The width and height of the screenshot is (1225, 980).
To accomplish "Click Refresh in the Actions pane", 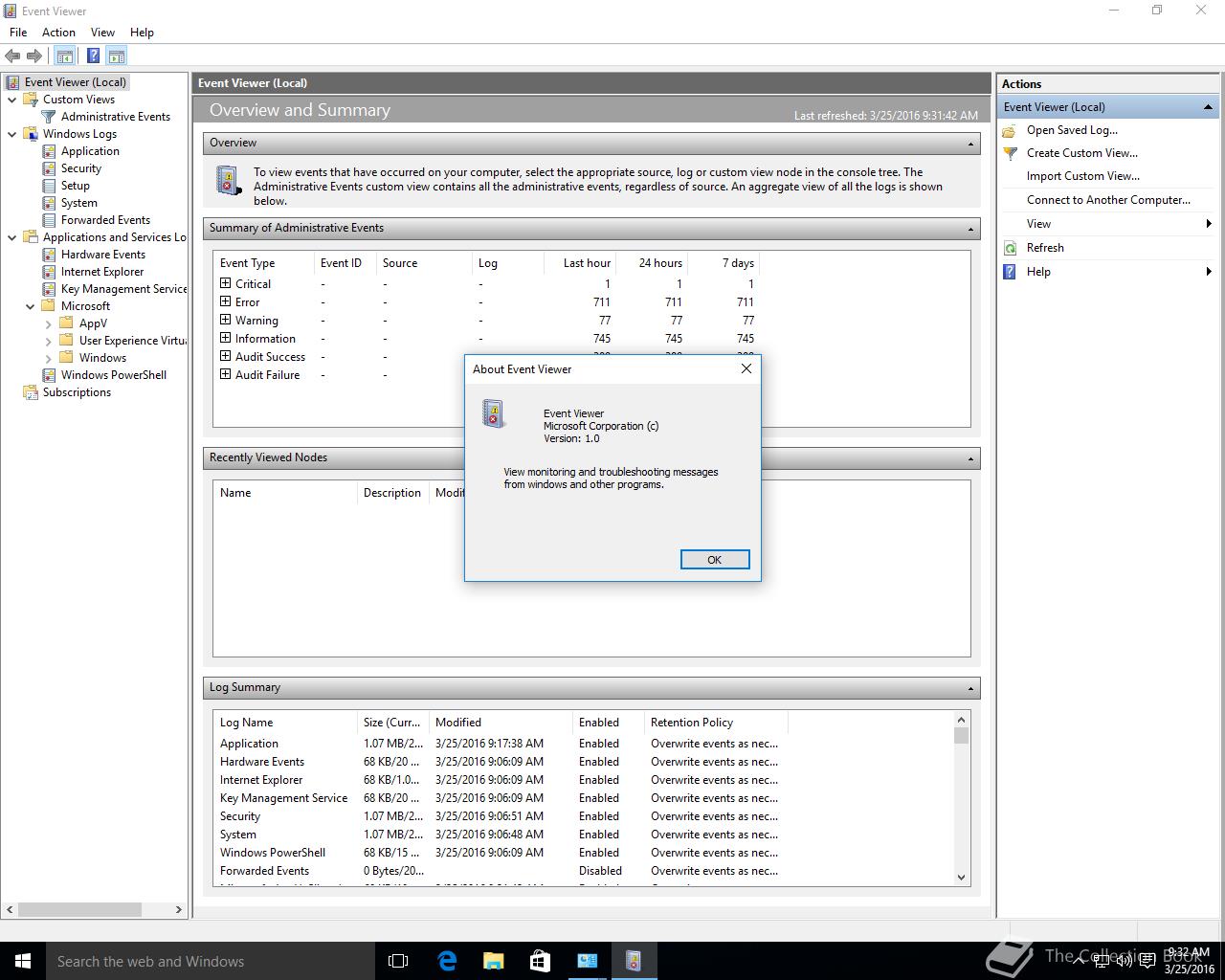I will tap(1045, 248).
